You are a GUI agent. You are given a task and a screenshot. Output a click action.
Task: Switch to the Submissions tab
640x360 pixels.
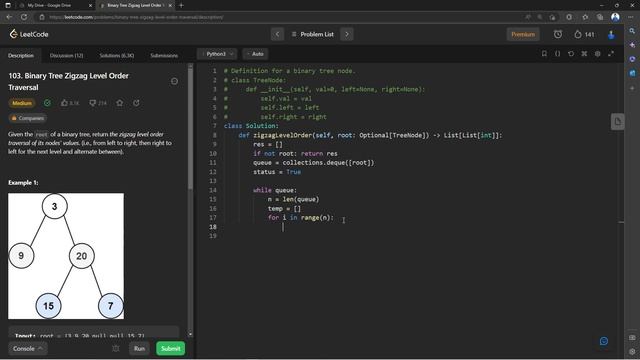164,56
